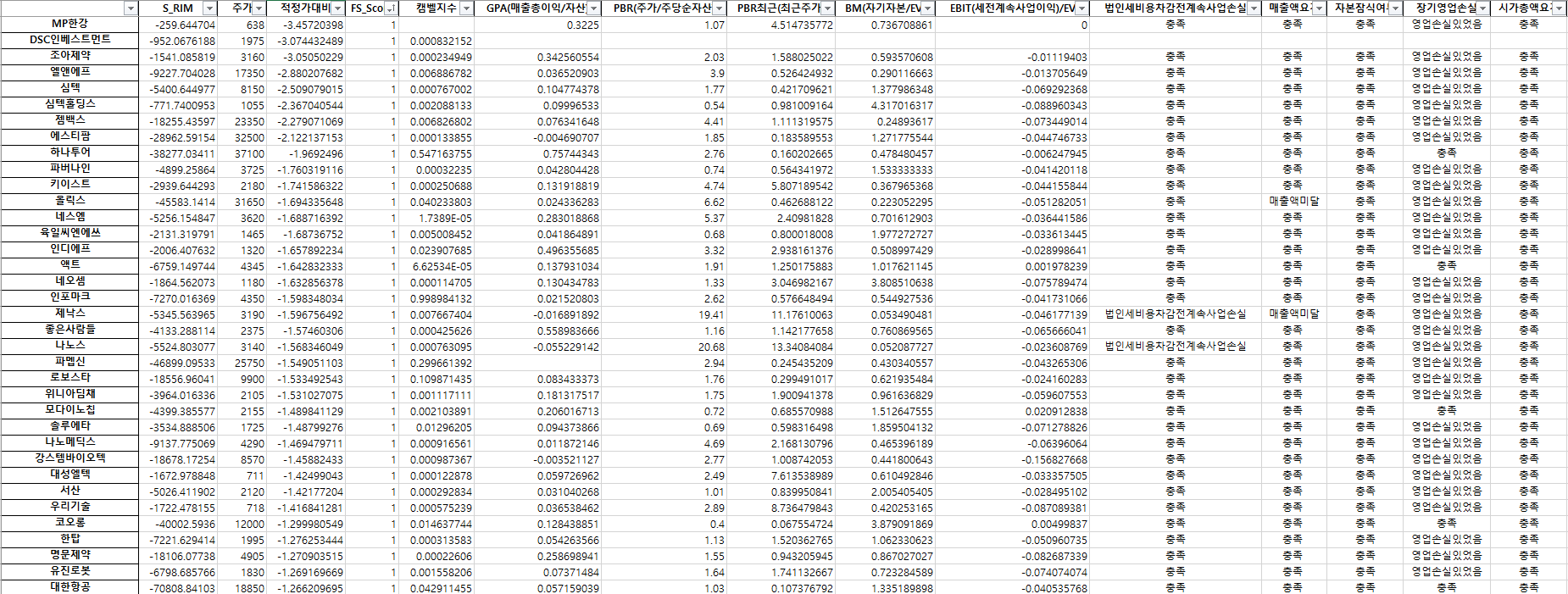Click the 강스템바이오텍 name cell
Viewport: 1568px width, 594px height.
[70, 459]
